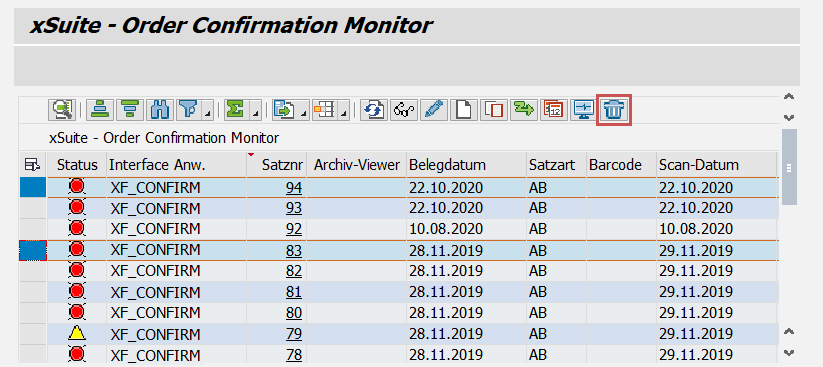Open record number 92 link
The width and height of the screenshot is (823, 367).
[294, 229]
